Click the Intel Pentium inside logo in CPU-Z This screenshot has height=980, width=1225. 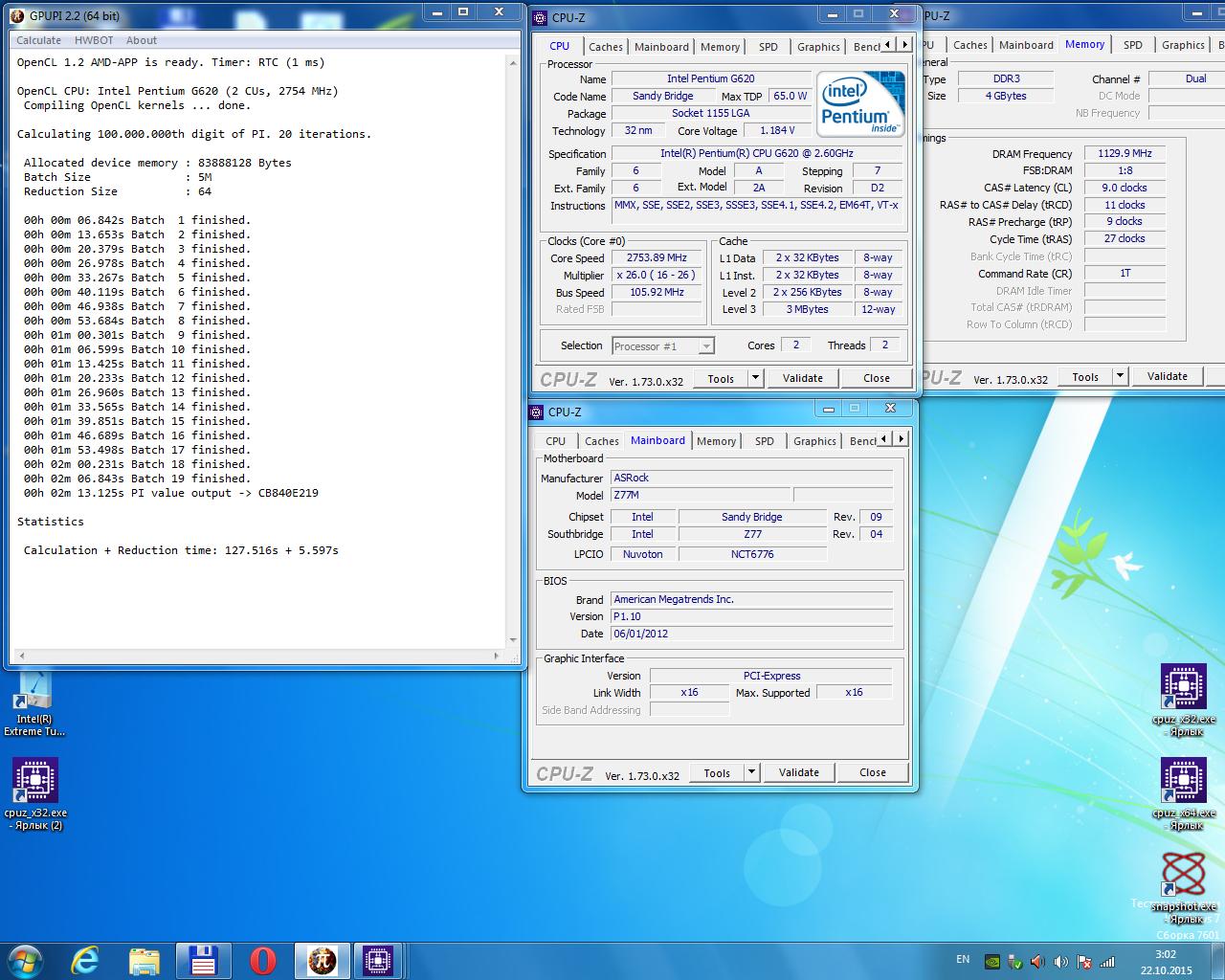pos(860,103)
